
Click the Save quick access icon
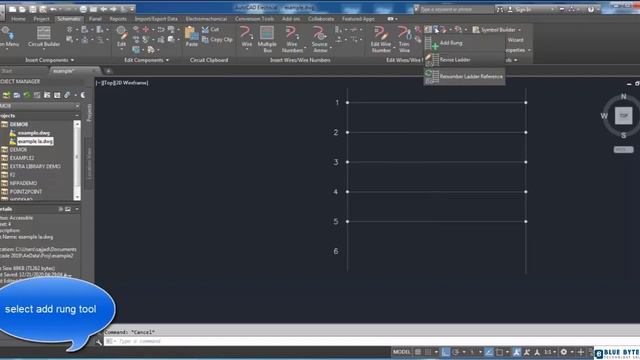click(33, 9)
